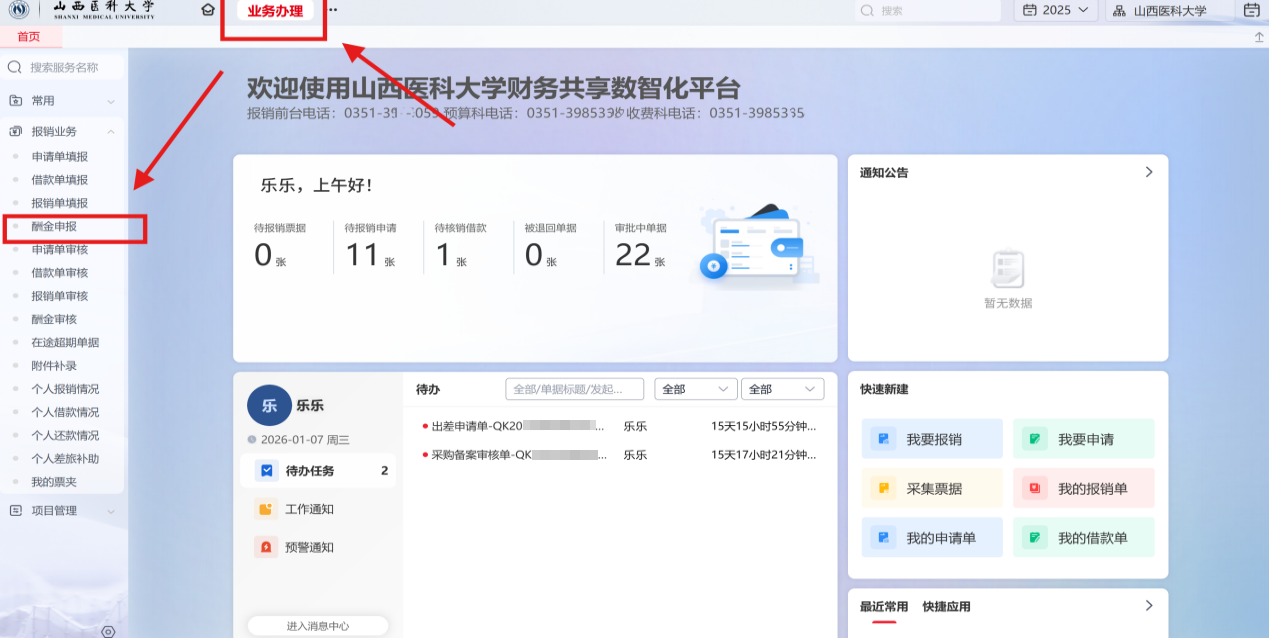Select 工作通知 in message panel
This screenshot has height=638, width=1269.
tap(309, 509)
